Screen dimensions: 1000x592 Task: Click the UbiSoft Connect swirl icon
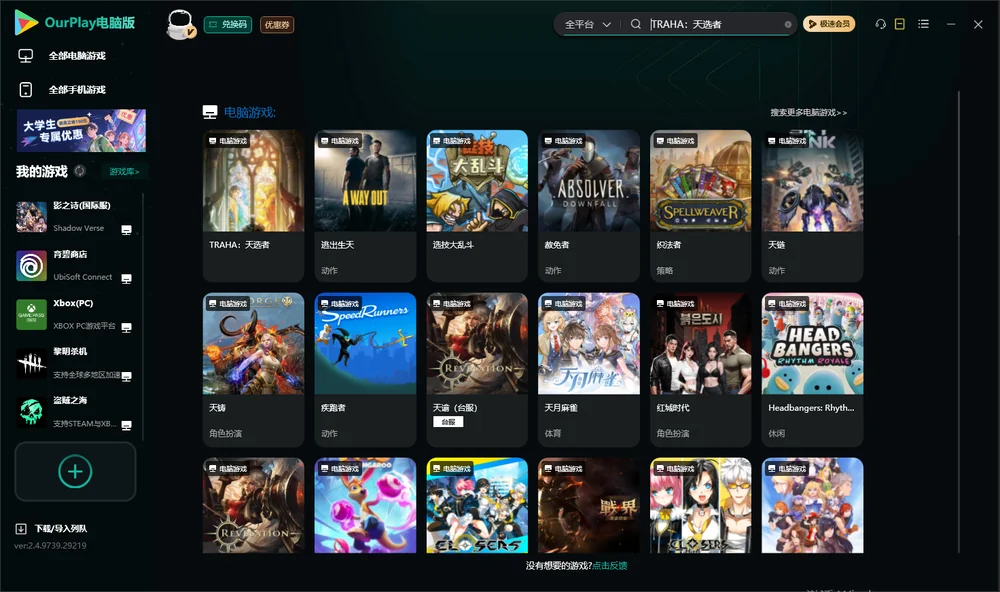31,266
